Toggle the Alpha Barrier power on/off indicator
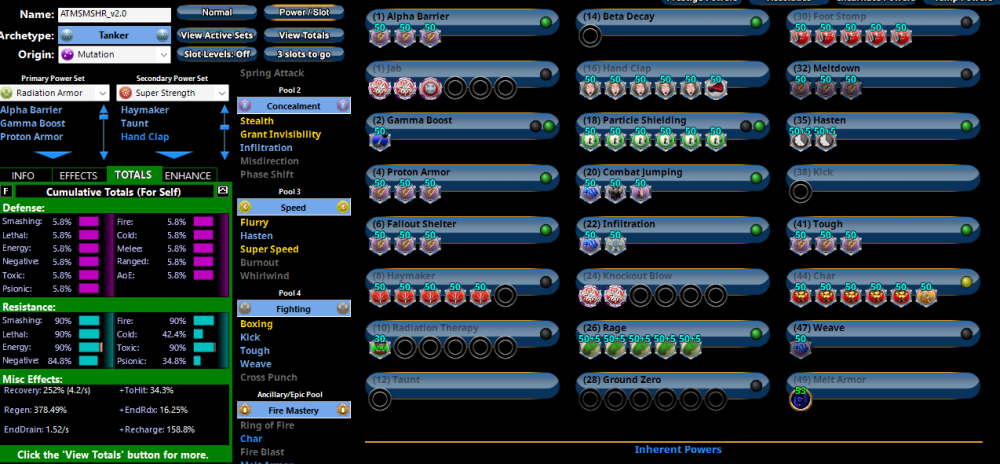Screen dimensions: 1000x464 (x=544, y=22)
